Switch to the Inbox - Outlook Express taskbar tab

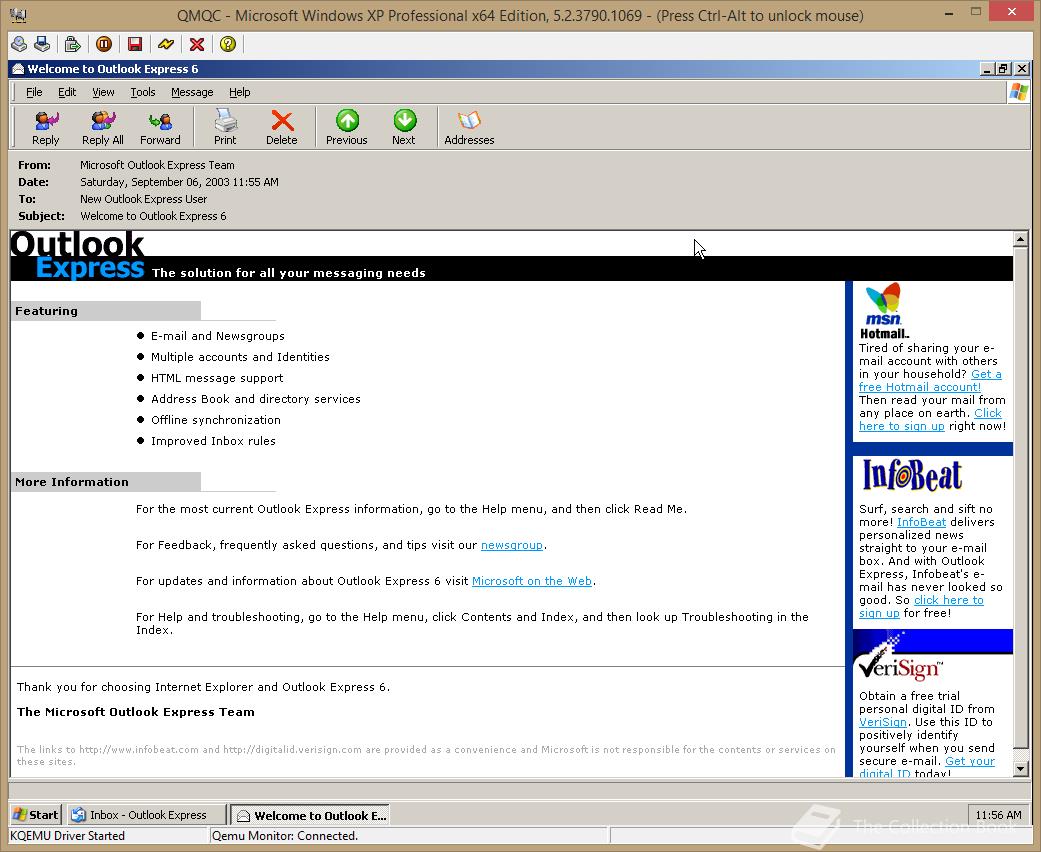(144, 814)
